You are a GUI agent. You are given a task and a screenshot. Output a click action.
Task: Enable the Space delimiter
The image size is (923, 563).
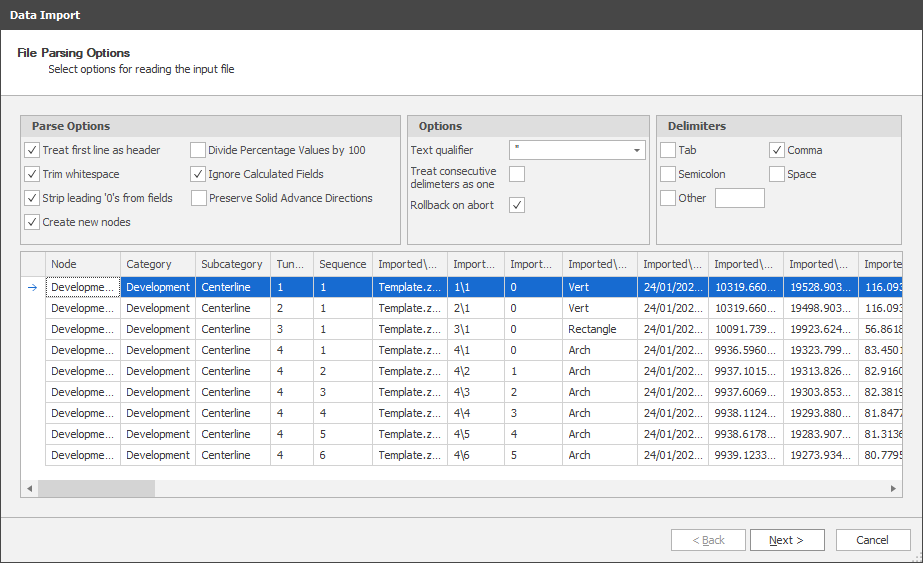(777, 174)
